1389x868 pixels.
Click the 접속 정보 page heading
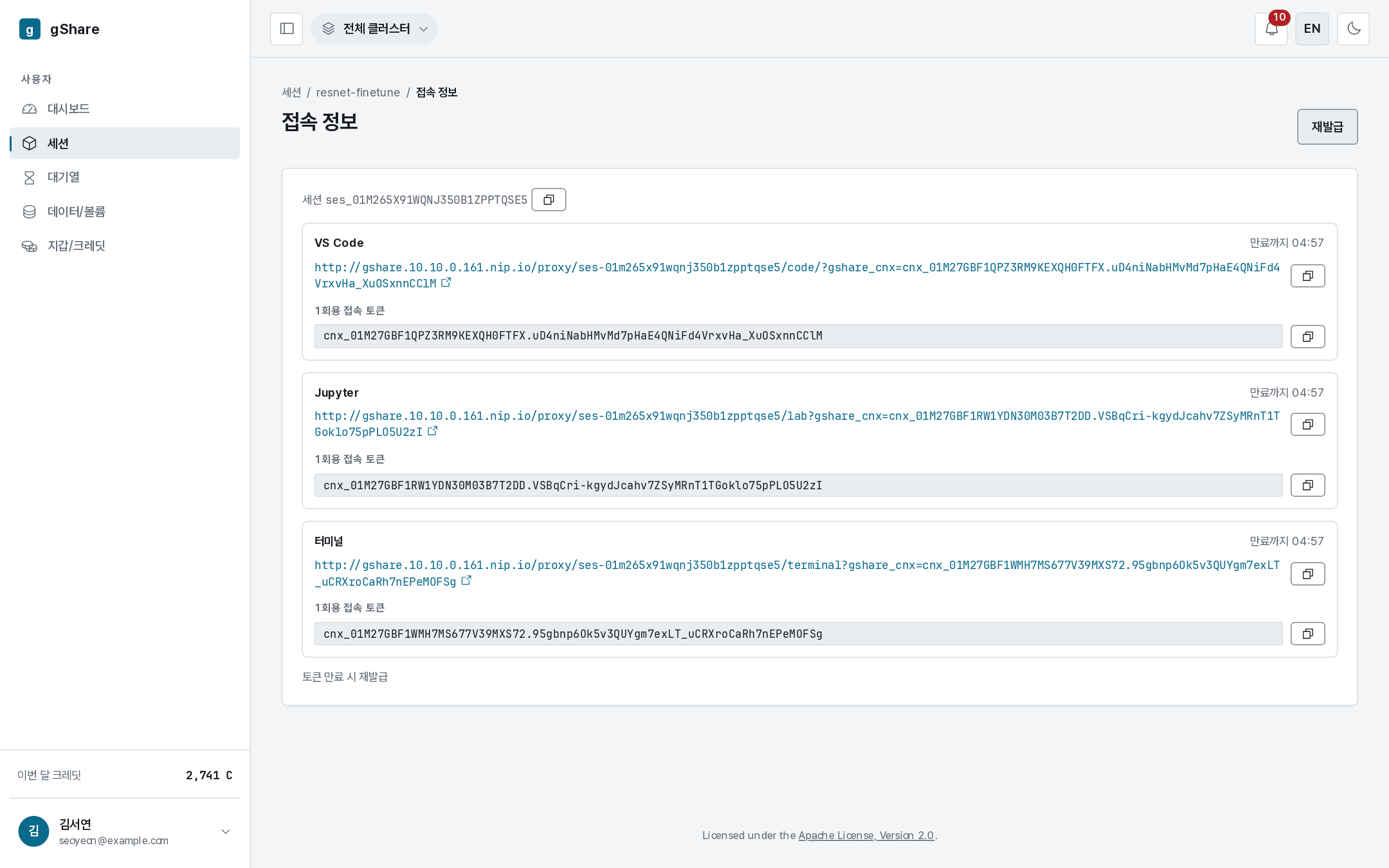pos(320,122)
